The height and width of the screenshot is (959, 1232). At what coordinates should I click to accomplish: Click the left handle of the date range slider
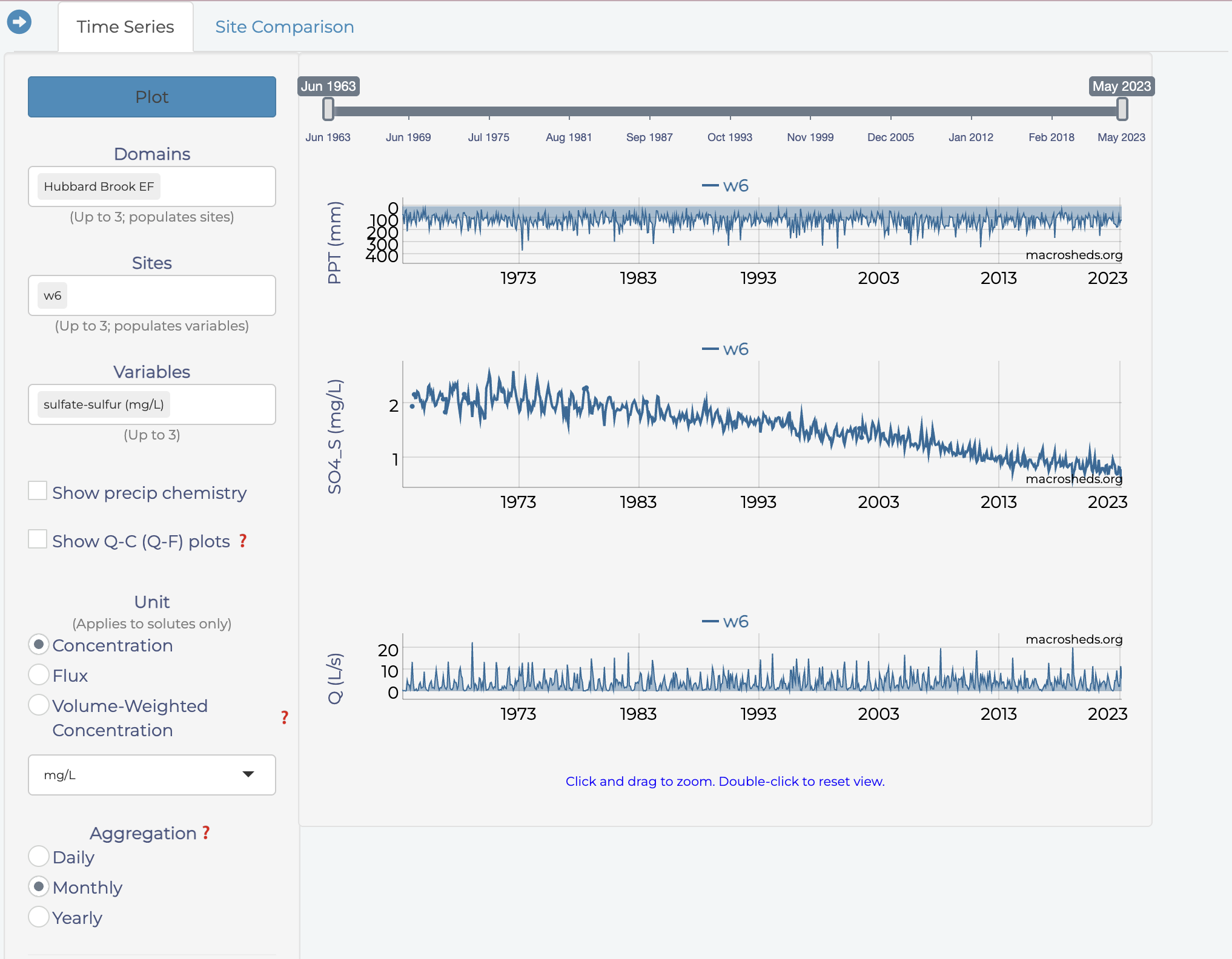click(x=327, y=109)
